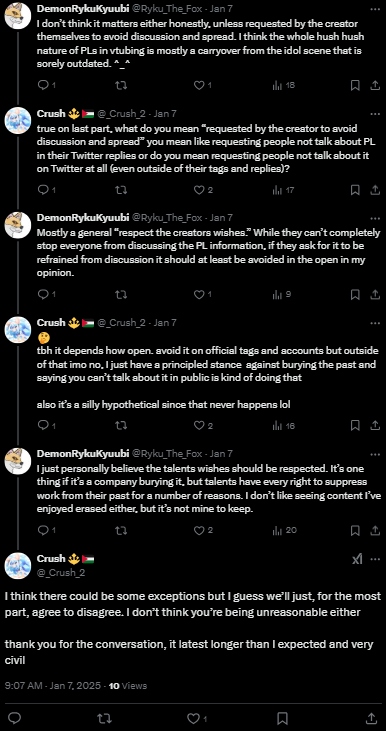The width and height of the screenshot is (386, 731).
Task: Retweet Crush's main tweet at bottom
Action: click(x=103, y=717)
